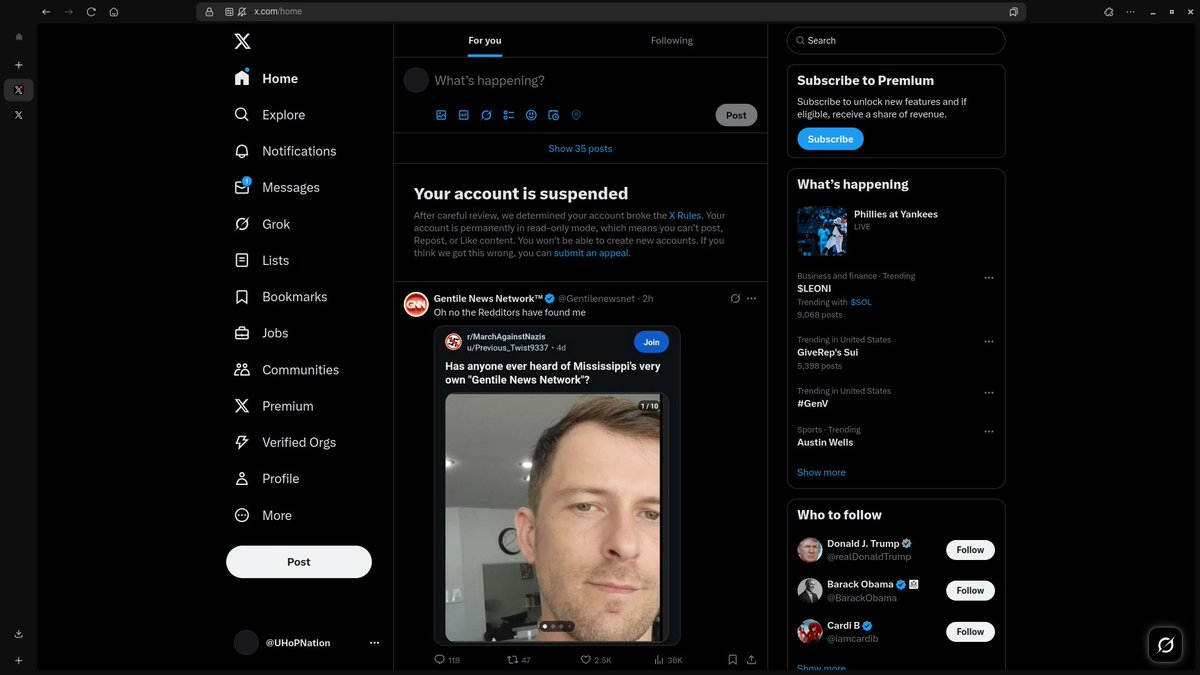Open Lists in the sidebar

click(x=261, y=260)
